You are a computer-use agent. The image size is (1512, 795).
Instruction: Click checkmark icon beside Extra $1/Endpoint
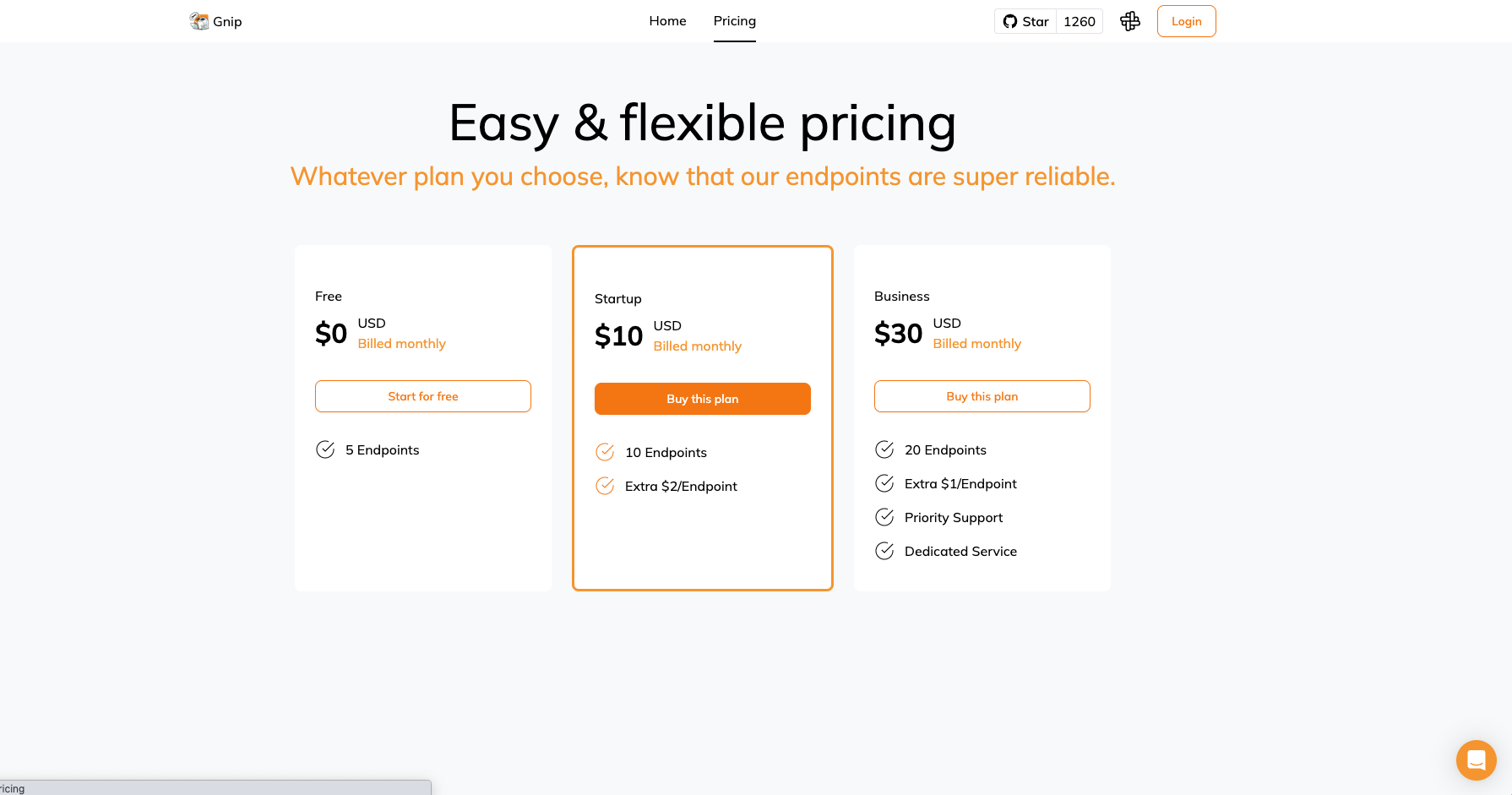[x=884, y=483]
